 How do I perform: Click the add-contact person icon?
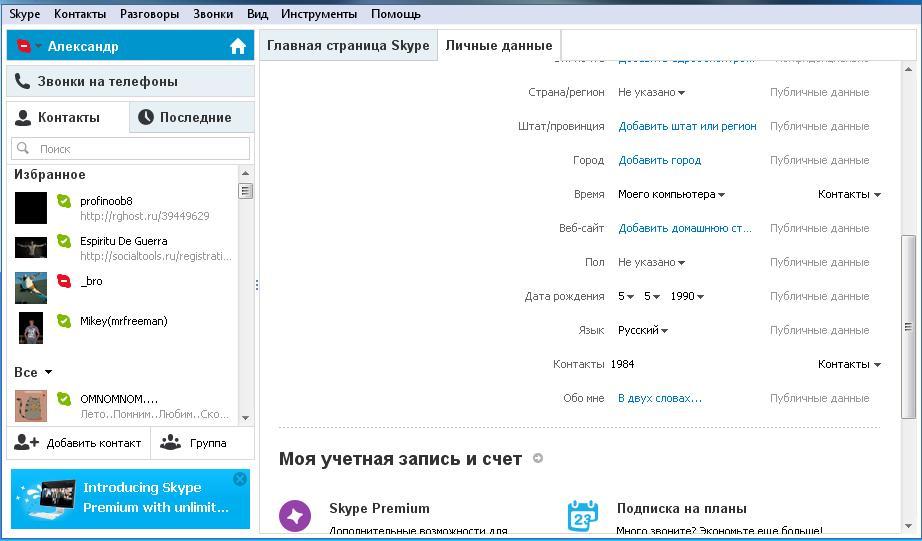26,442
